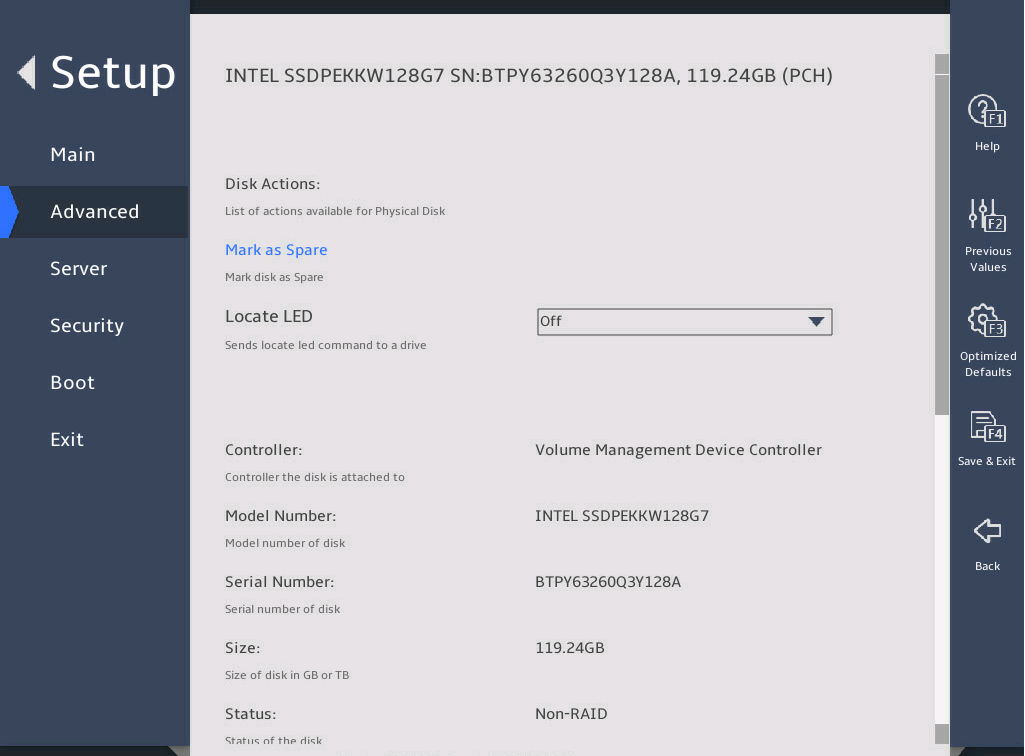
Task: Click the Size value 119.24GB
Action: pyautogui.click(x=569, y=648)
